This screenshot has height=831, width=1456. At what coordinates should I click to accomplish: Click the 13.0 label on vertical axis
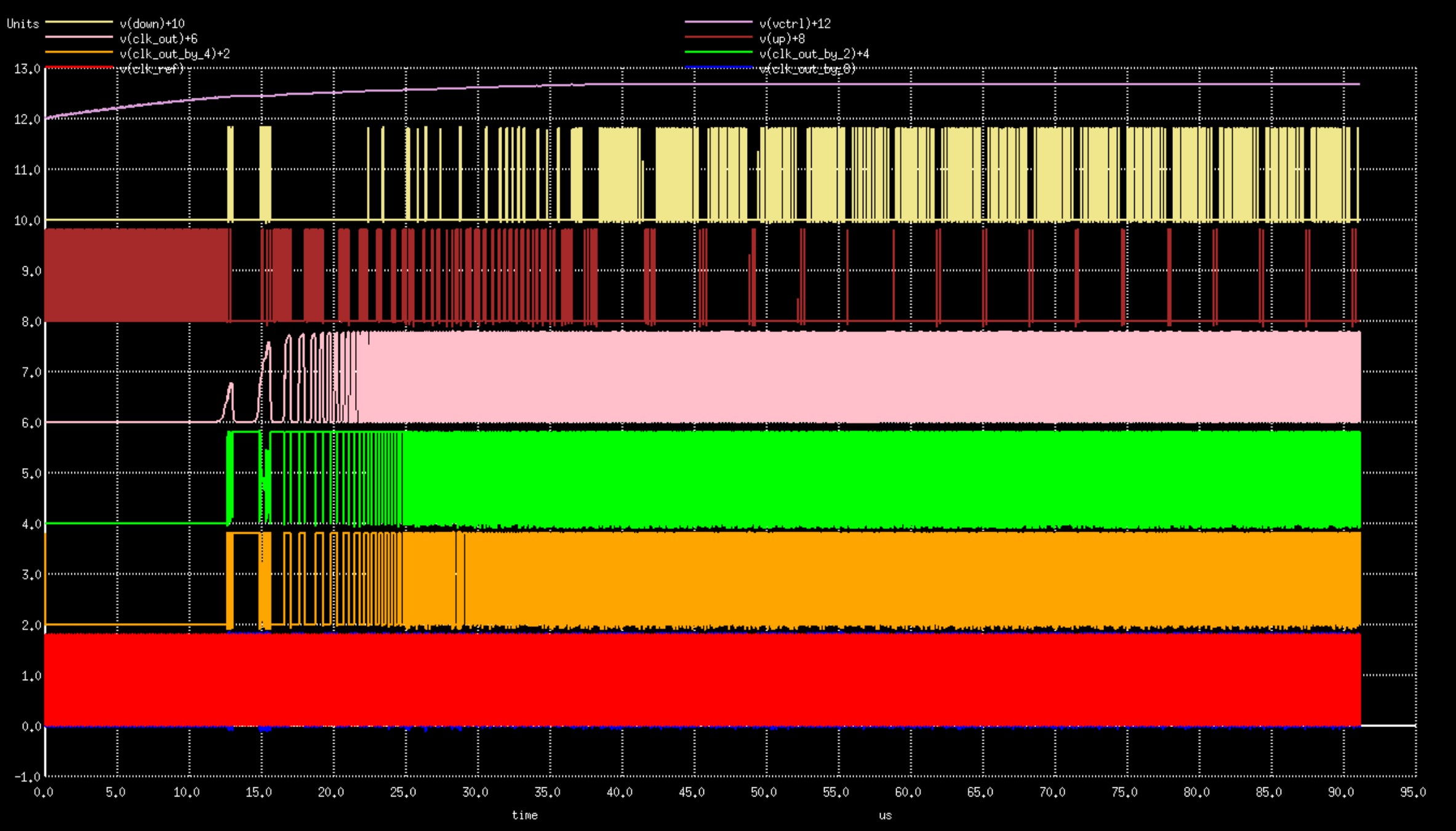point(27,68)
